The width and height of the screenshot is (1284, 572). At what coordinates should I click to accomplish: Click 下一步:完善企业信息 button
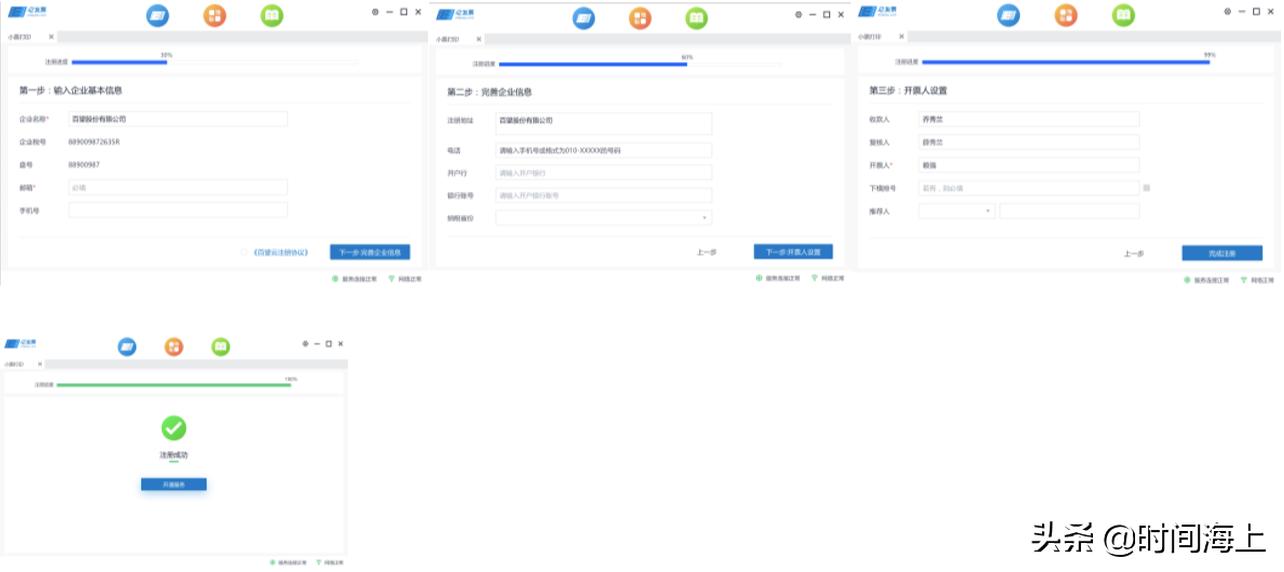pos(370,252)
